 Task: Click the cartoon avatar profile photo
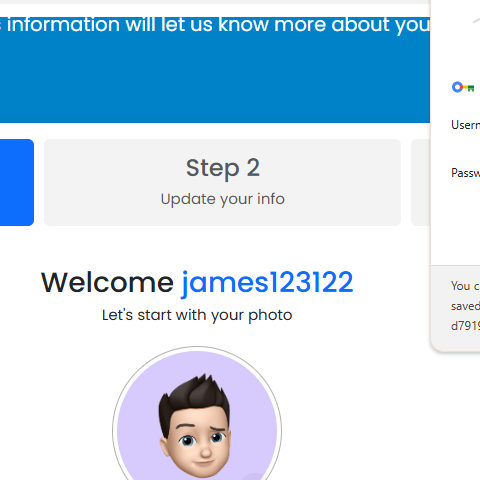tap(197, 415)
